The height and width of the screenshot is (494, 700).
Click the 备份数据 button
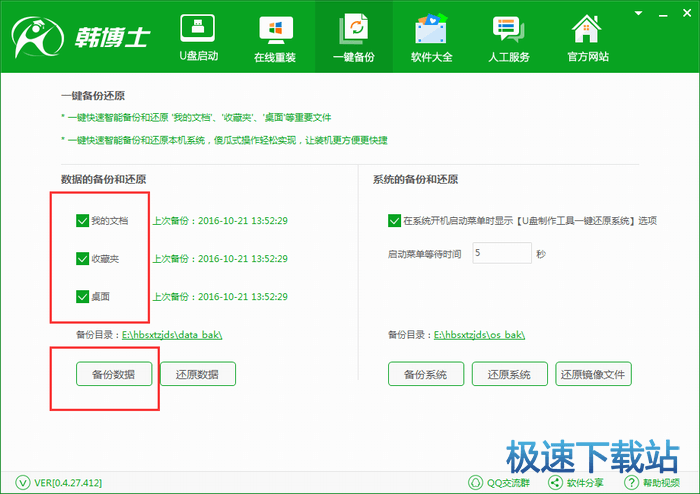pos(115,374)
